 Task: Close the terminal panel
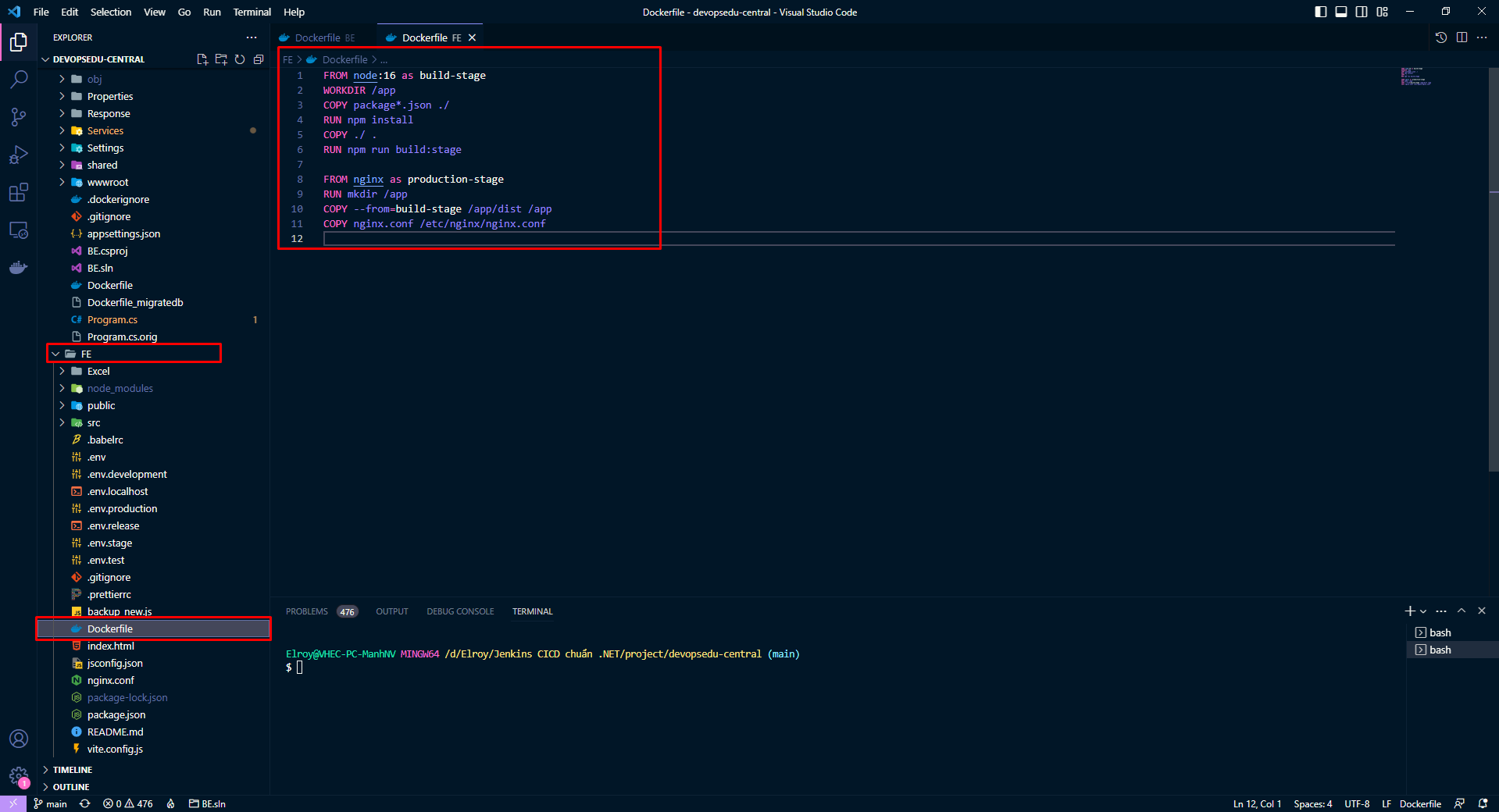tap(1482, 611)
